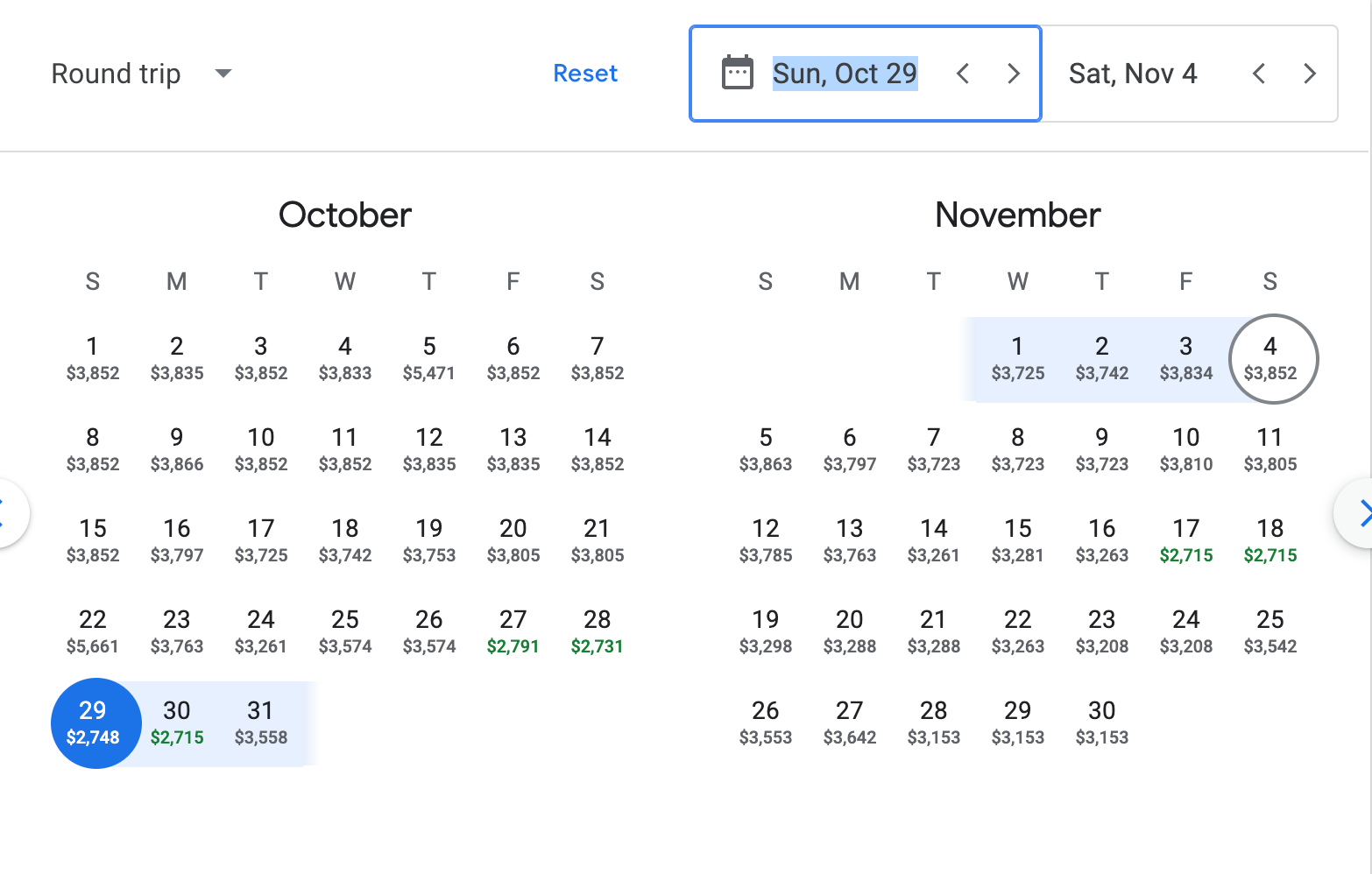This screenshot has height=874, width=1372.
Task: Reset the selected dates
Action: [585, 74]
